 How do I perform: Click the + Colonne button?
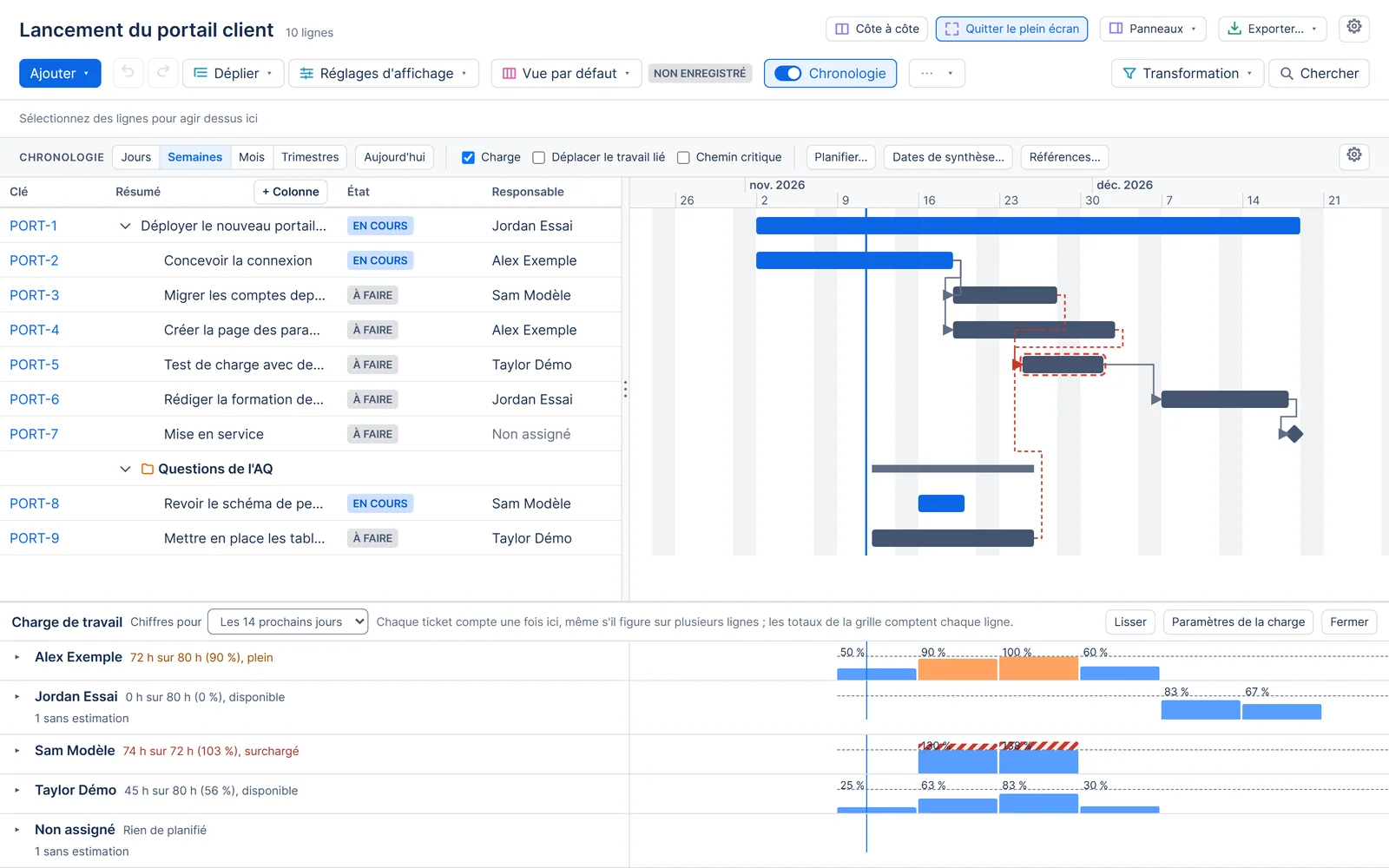tap(291, 192)
